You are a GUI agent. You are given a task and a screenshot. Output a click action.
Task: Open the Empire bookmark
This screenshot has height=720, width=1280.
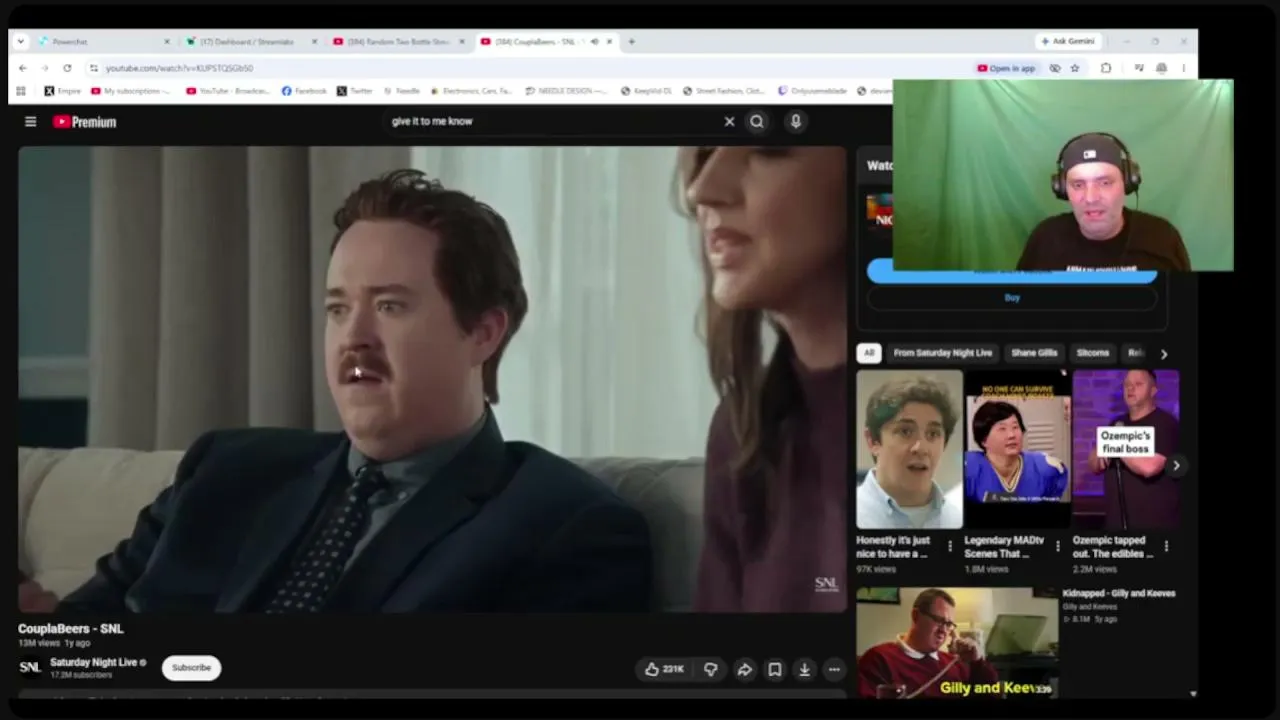click(62, 91)
